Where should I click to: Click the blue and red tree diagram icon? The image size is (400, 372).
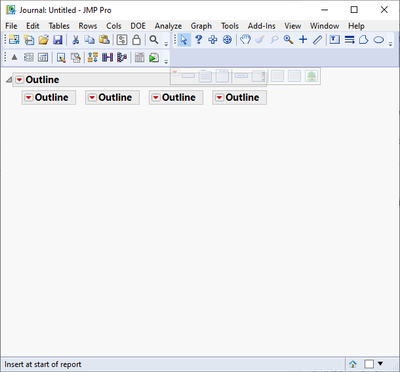pyautogui.click(x=122, y=57)
